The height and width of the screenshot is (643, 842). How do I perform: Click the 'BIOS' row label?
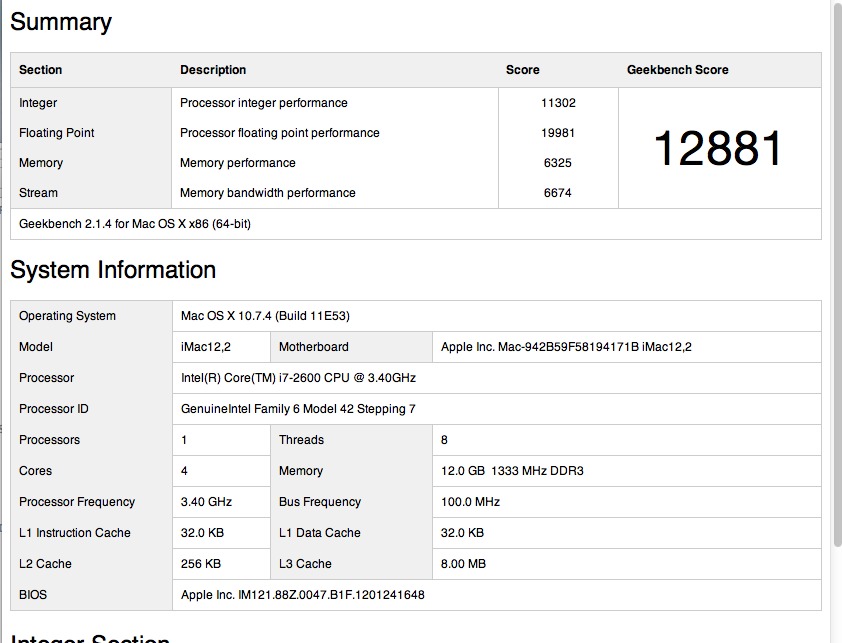pos(33,595)
